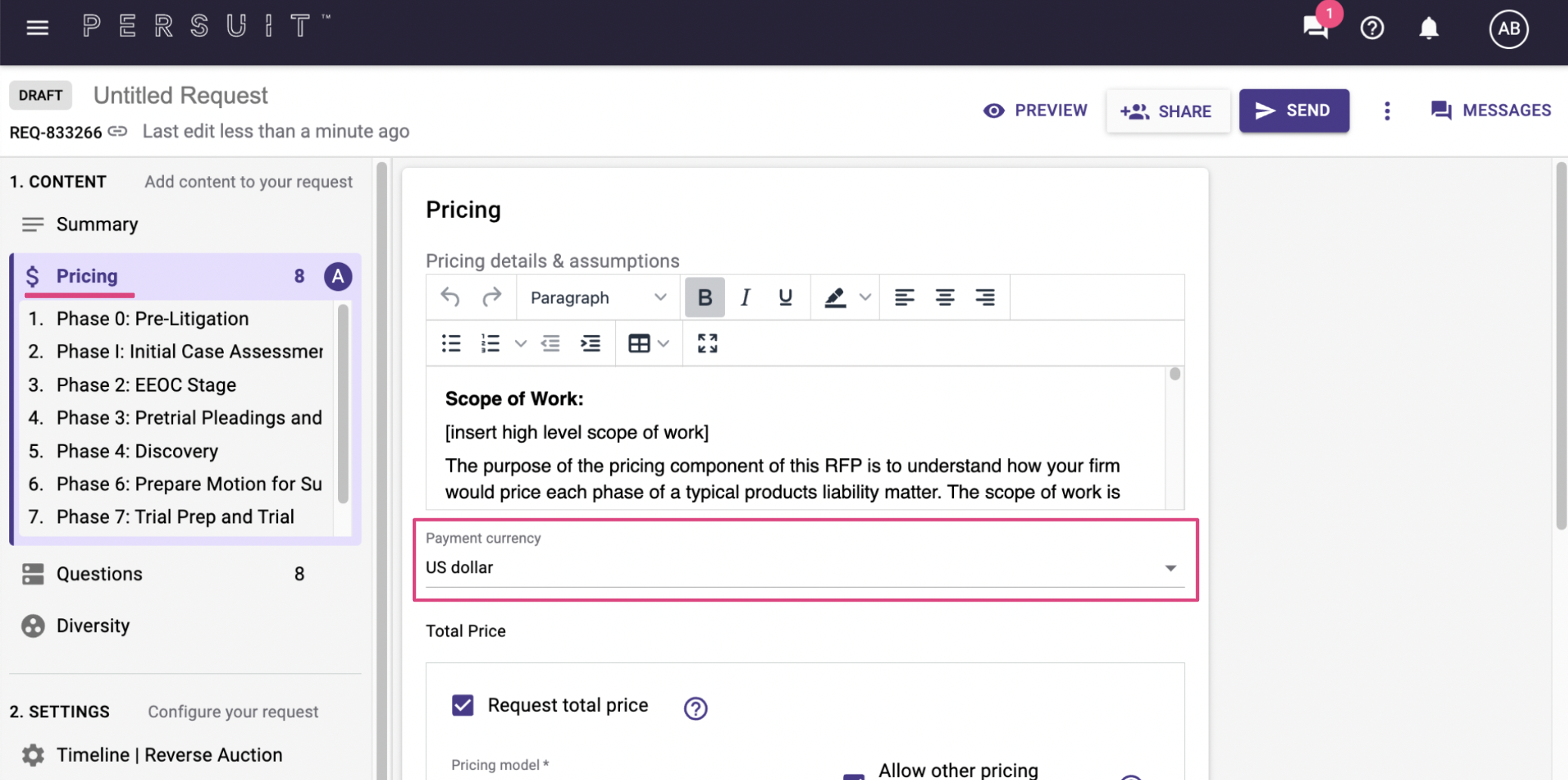Image resolution: width=1568 pixels, height=780 pixels.
Task: Open the notifications bell
Action: pos(1428,28)
